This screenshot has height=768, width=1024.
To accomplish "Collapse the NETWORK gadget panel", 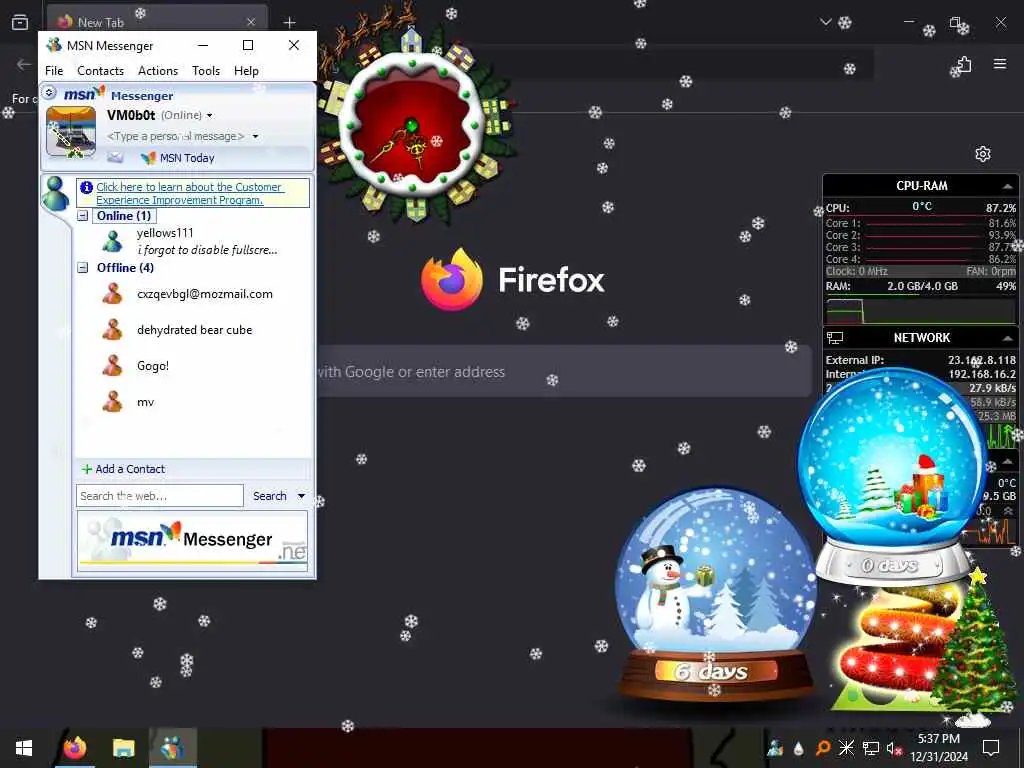I will pos(1008,338).
